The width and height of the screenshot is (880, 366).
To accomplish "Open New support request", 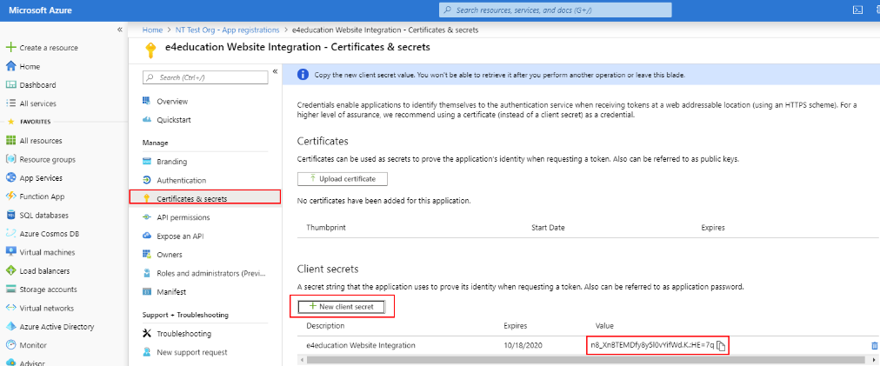I will pyautogui.click(x=192, y=353).
